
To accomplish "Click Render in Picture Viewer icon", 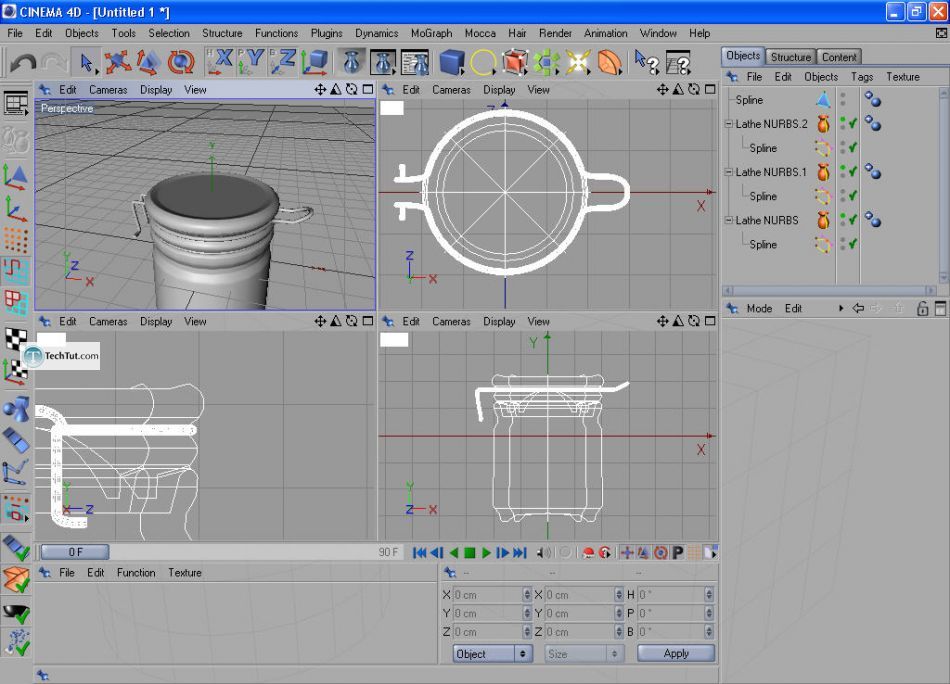I will point(383,62).
